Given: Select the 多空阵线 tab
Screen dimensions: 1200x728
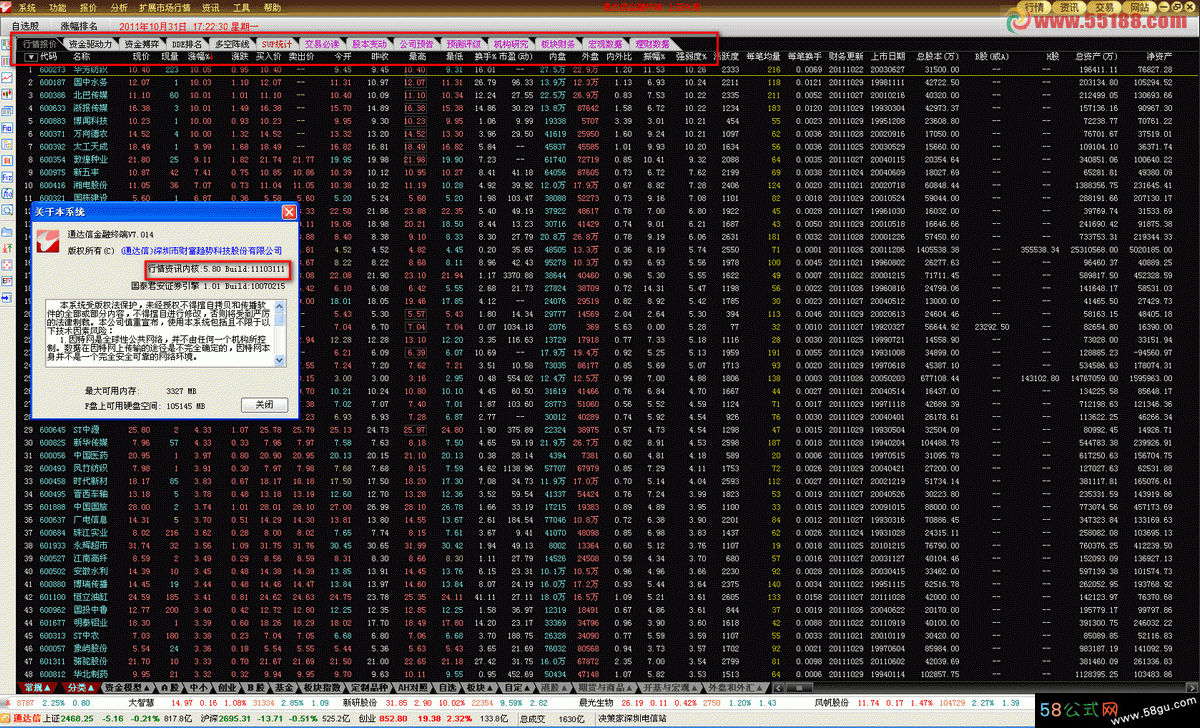Looking at the screenshot, I should [x=230, y=44].
